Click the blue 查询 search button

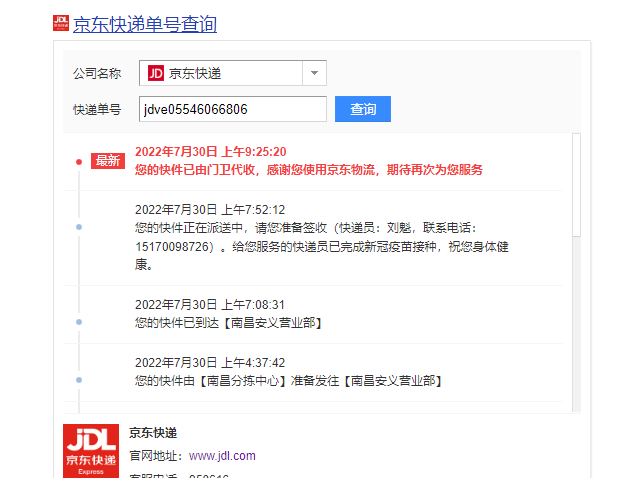click(363, 109)
